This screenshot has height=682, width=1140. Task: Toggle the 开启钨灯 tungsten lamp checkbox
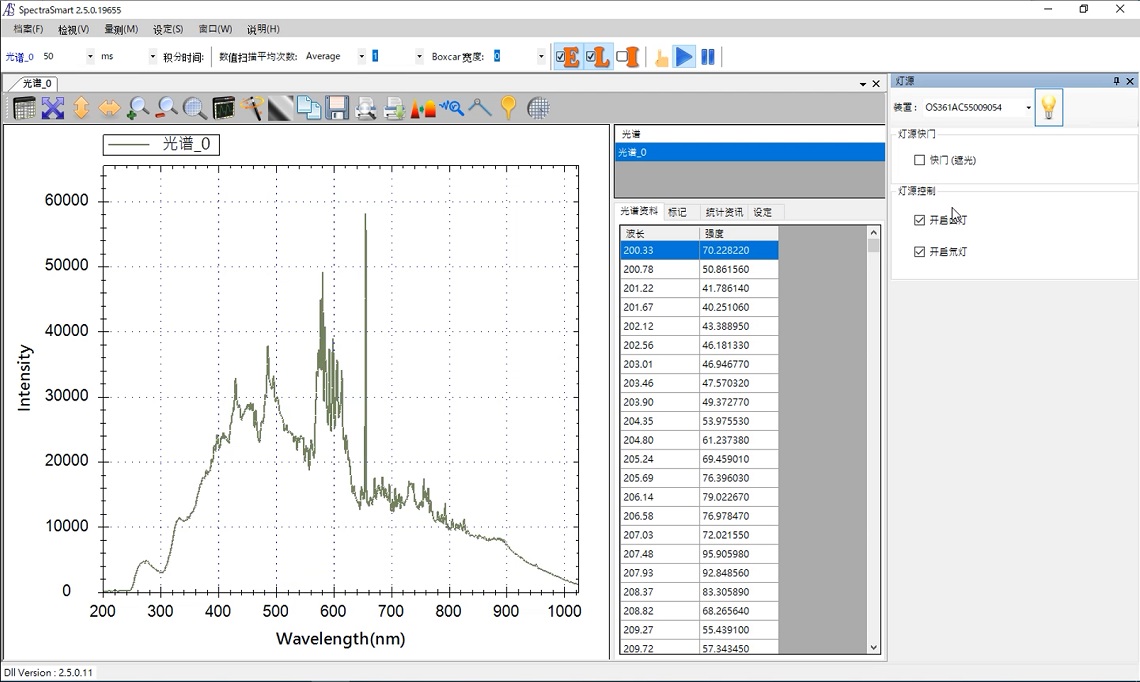pos(920,220)
